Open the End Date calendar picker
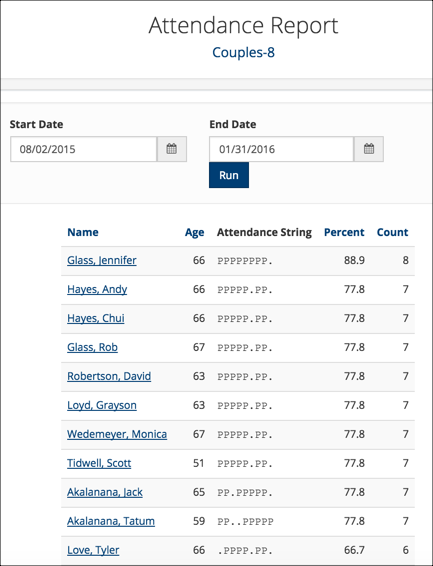 pos(369,149)
